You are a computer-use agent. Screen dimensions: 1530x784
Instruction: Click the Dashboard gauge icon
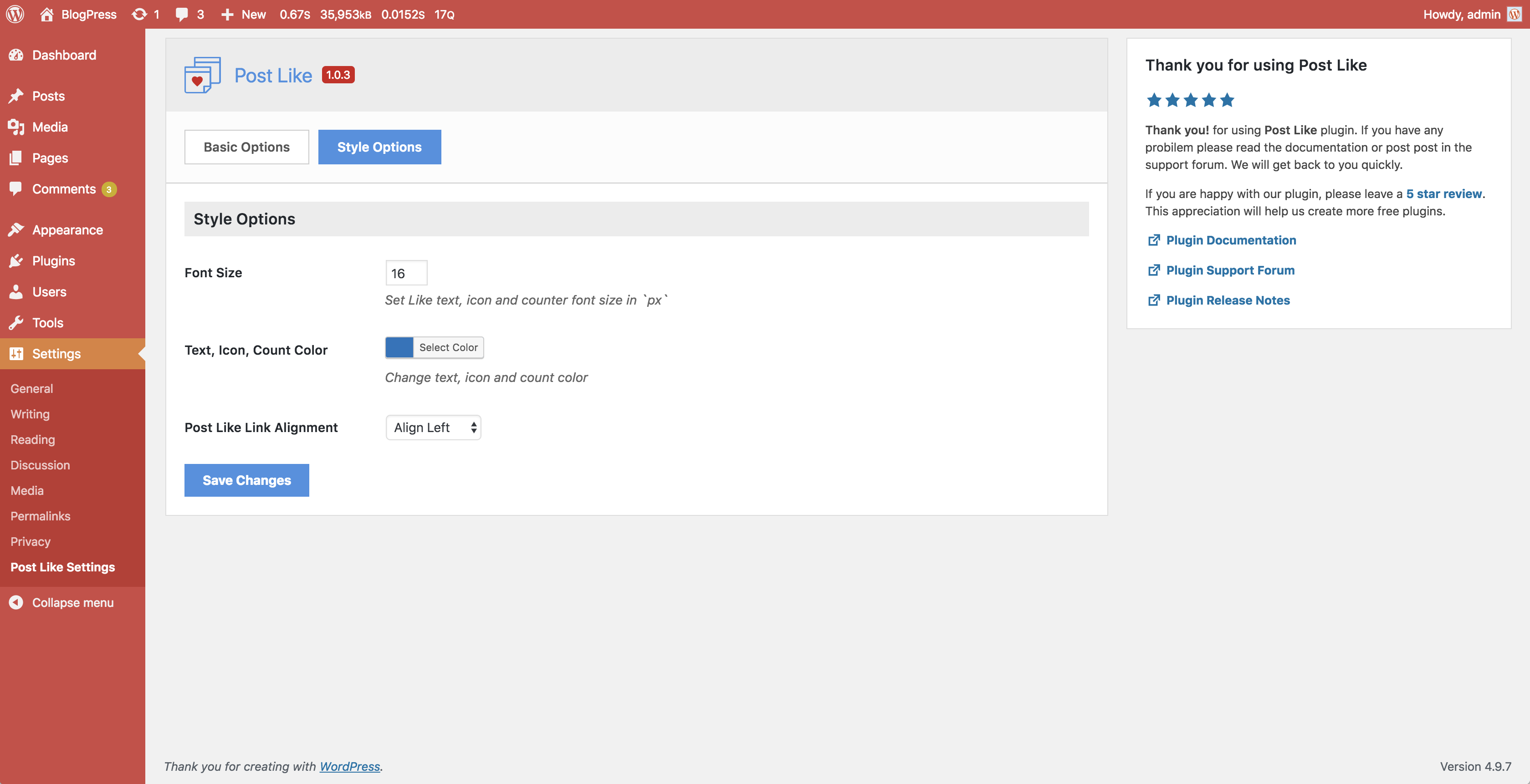coord(16,55)
